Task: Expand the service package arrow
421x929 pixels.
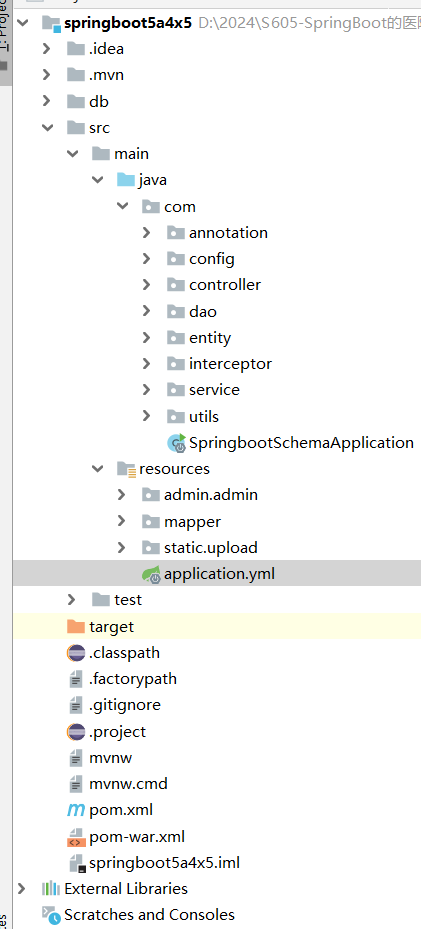Action: click(x=147, y=389)
